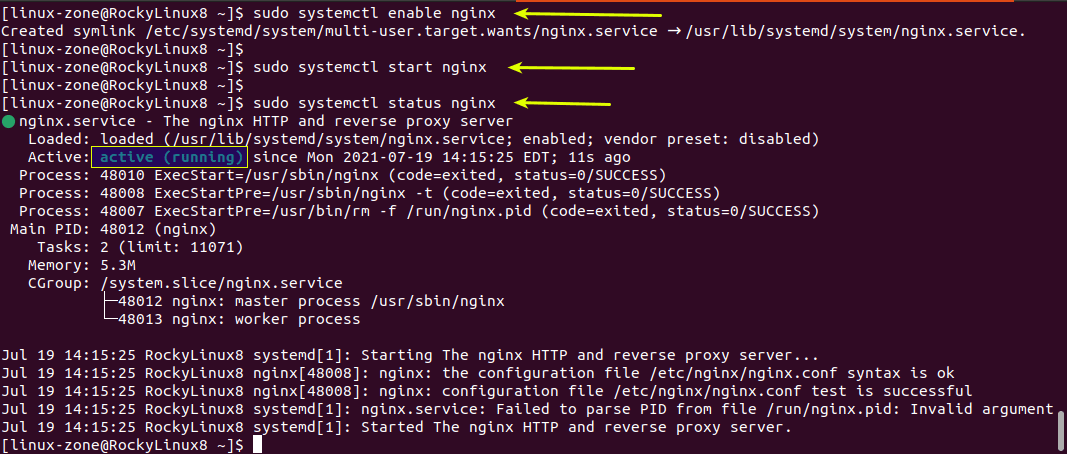Viewport: 1067px width, 454px height.
Task: Click the 'Started The nginx HTTP' log line
Action: point(397,427)
